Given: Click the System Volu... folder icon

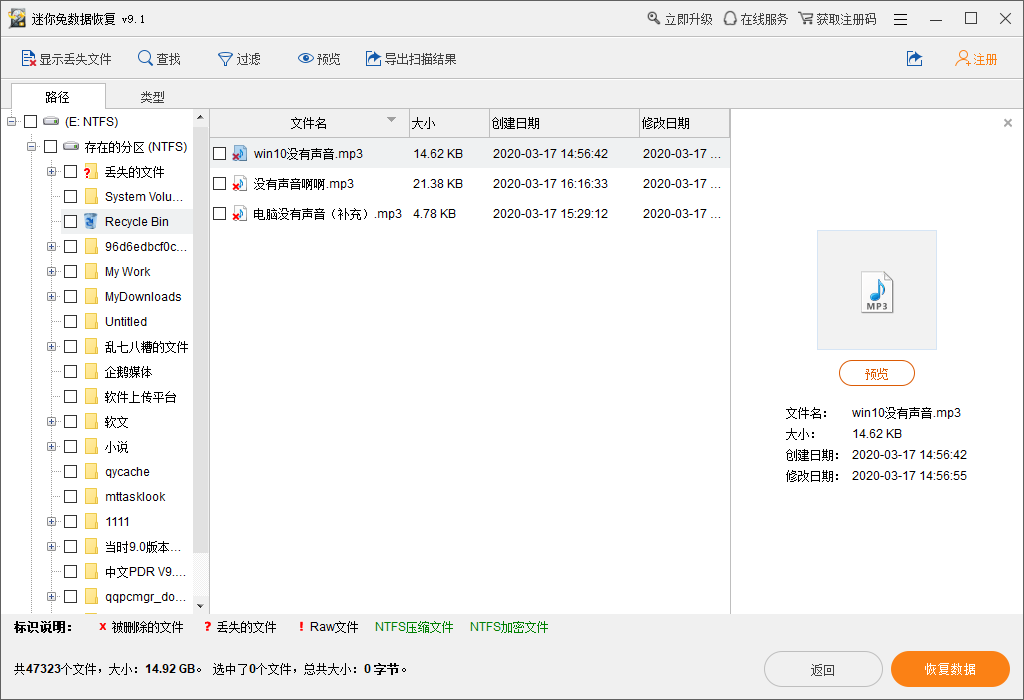Looking at the screenshot, I should pyautogui.click(x=91, y=197).
